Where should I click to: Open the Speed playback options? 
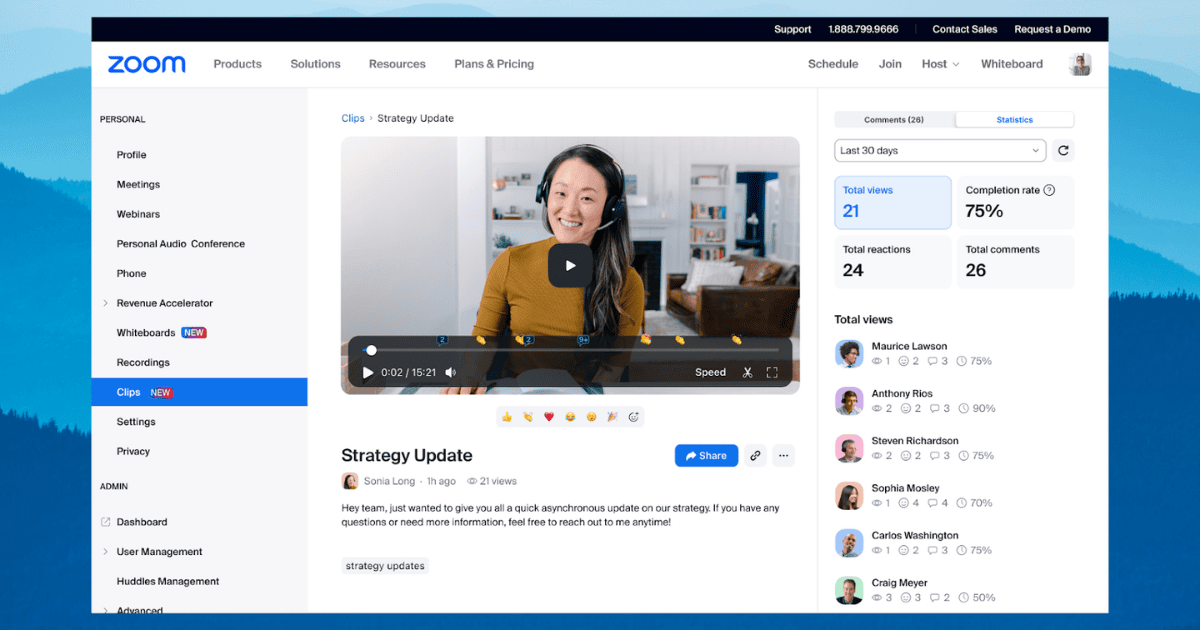pyautogui.click(x=710, y=373)
